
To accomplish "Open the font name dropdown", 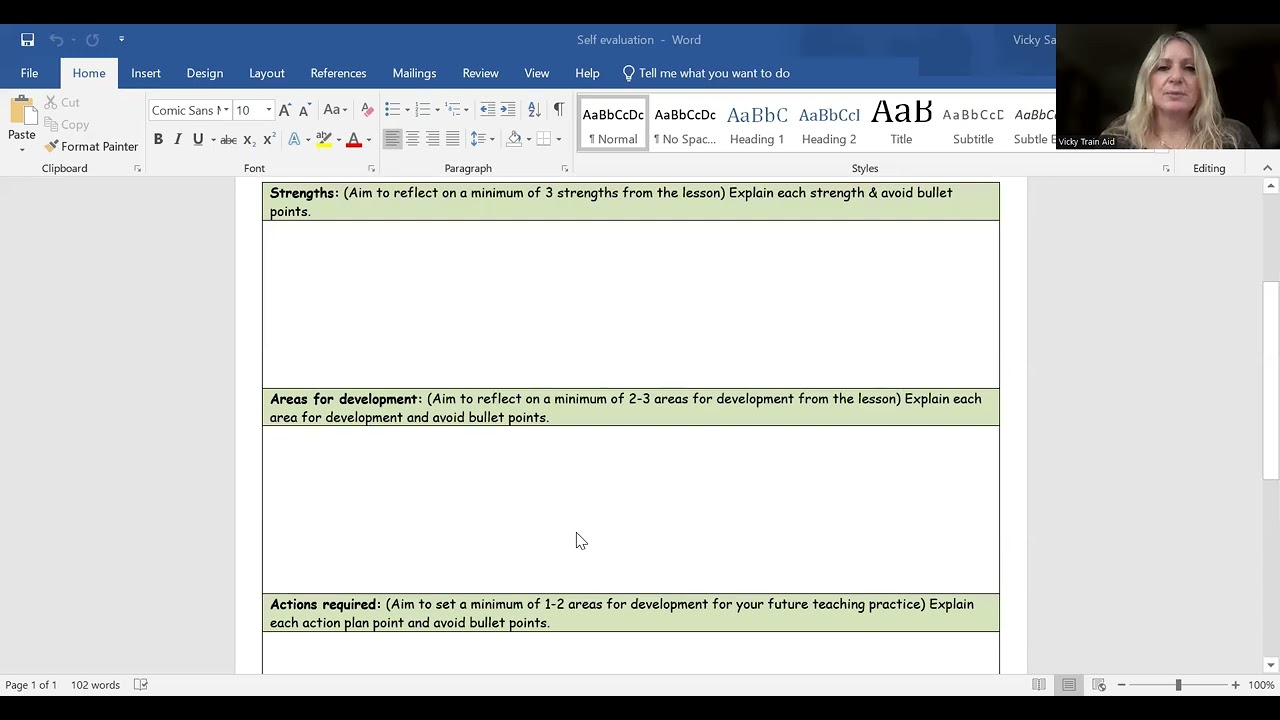I will pos(226,110).
